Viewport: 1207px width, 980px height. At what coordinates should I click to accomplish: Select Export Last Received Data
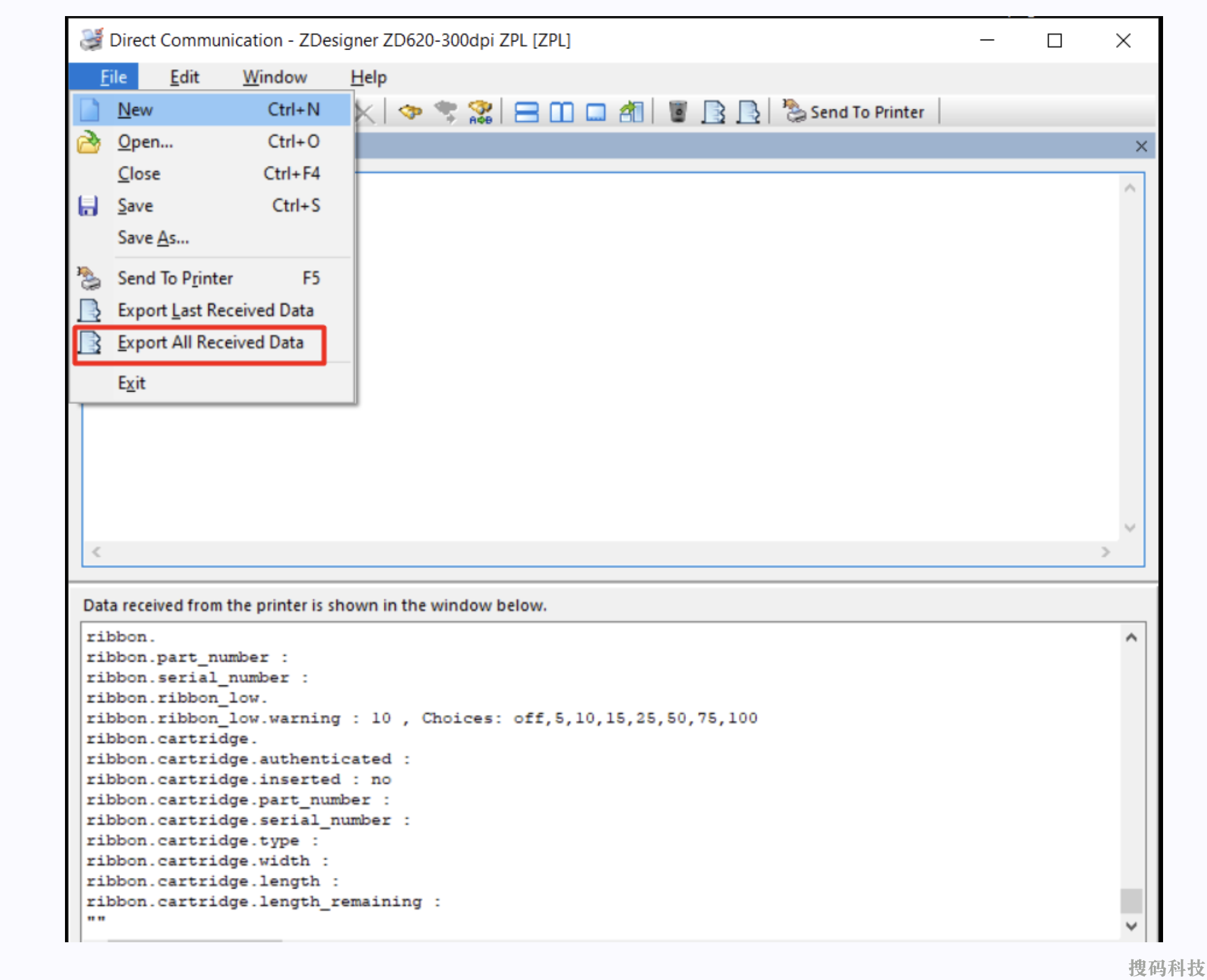click(x=212, y=311)
